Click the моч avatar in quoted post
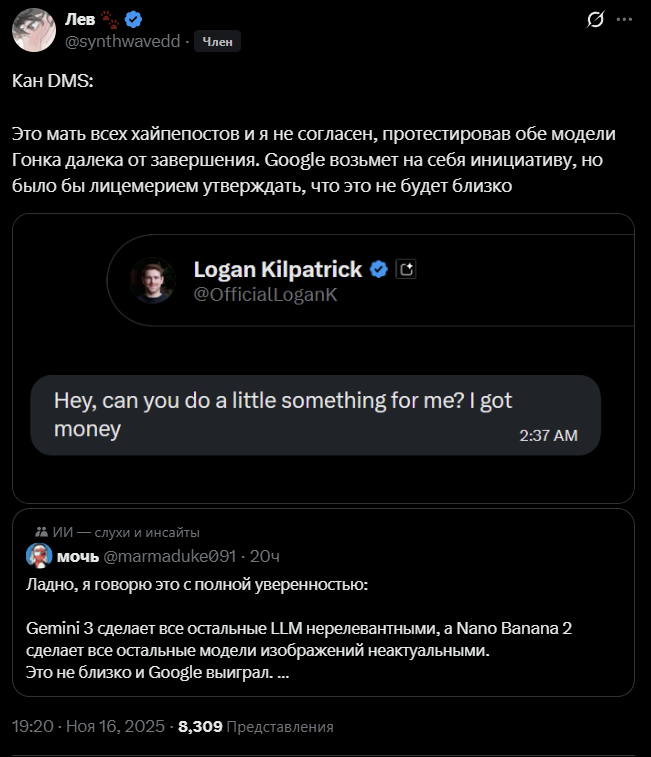651x757 pixels. pos(40,556)
